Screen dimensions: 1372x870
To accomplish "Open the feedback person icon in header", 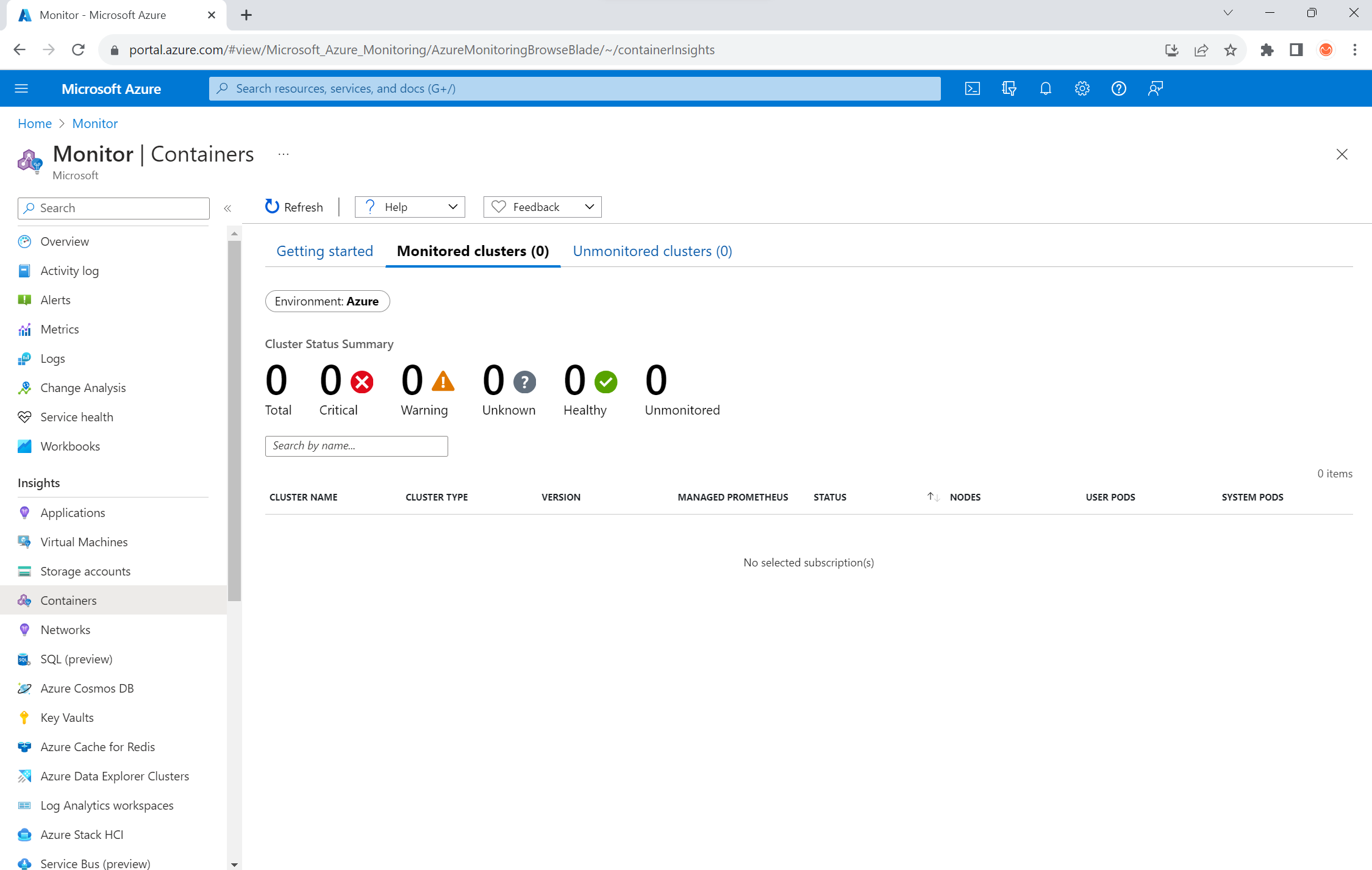I will click(x=1156, y=88).
